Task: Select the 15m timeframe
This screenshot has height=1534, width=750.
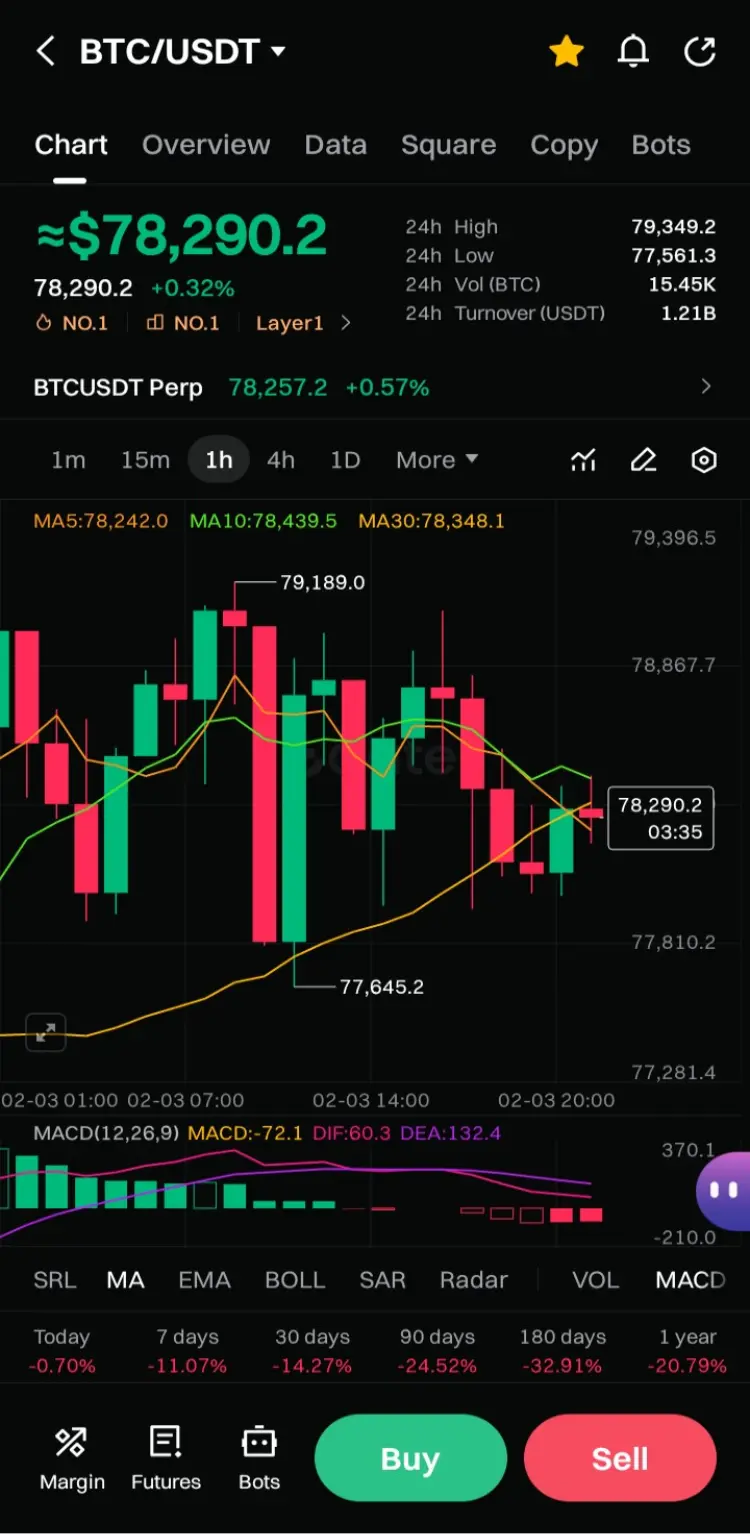Action: [x=145, y=460]
